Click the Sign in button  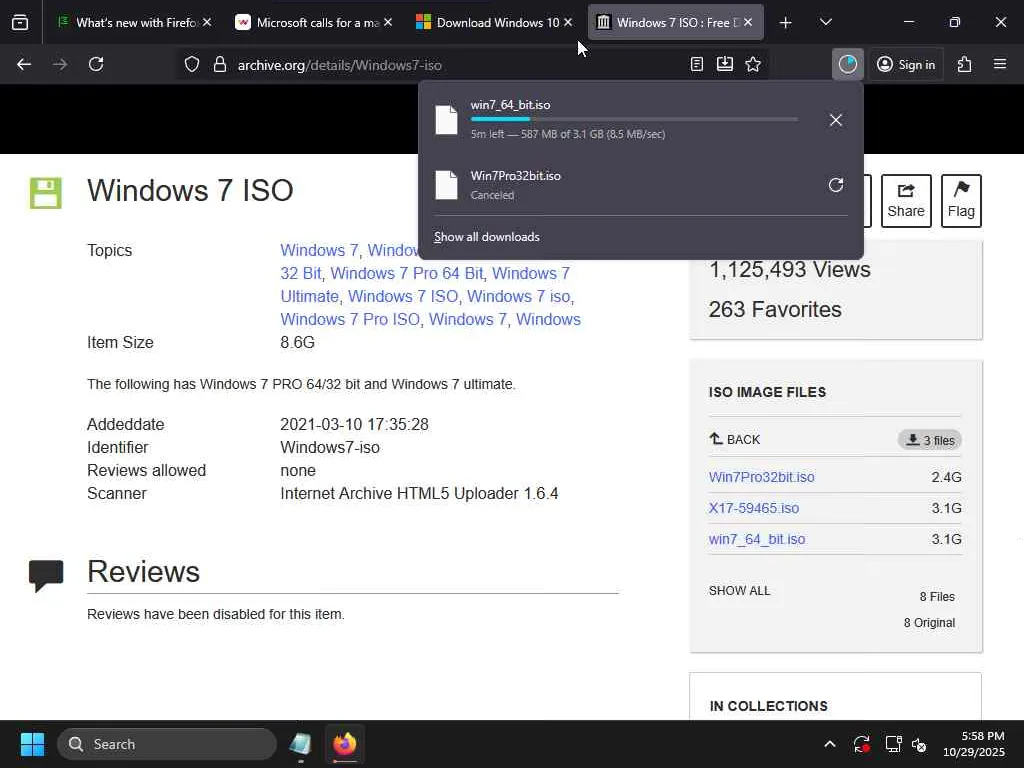point(906,64)
